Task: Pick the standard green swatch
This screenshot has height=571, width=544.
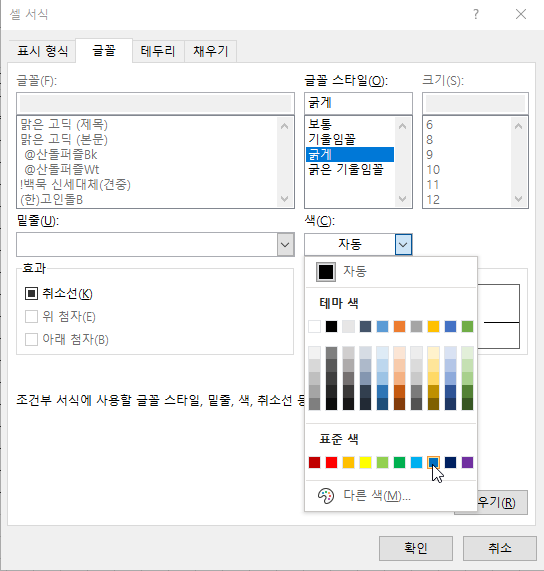Action: [x=399, y=462]
